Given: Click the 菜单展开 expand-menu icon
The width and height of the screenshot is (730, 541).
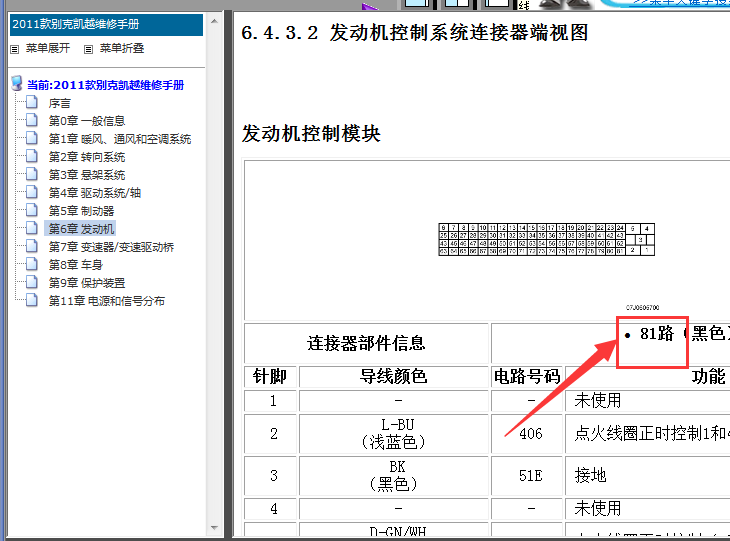Looking at the screenshot, I should tap(14, 49).
